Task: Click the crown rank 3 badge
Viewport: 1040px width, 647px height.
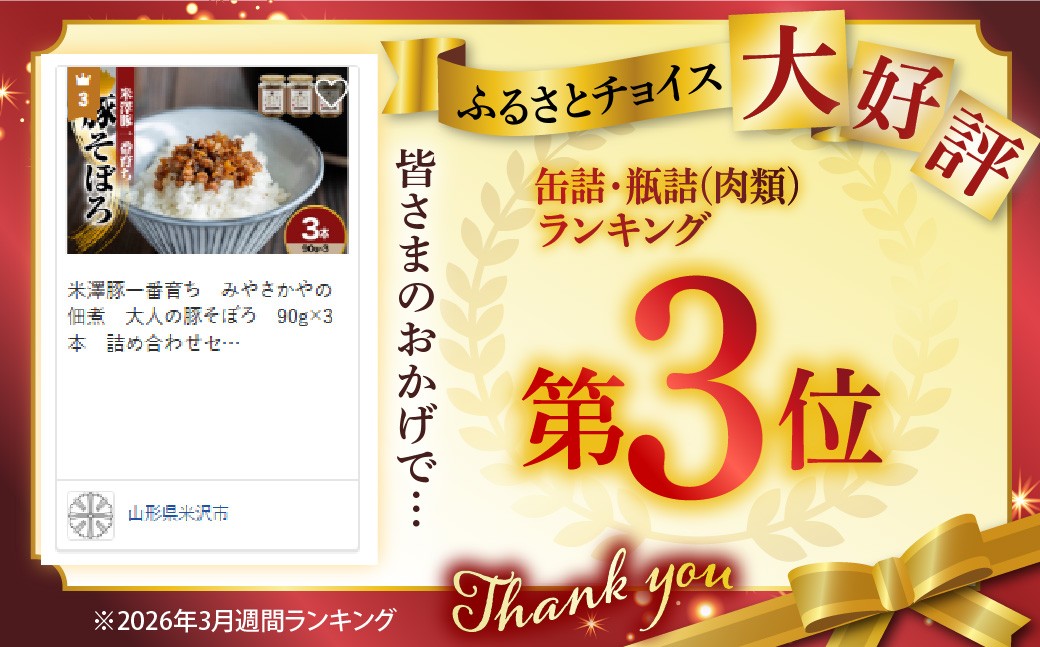Action: tap(83, 92)
